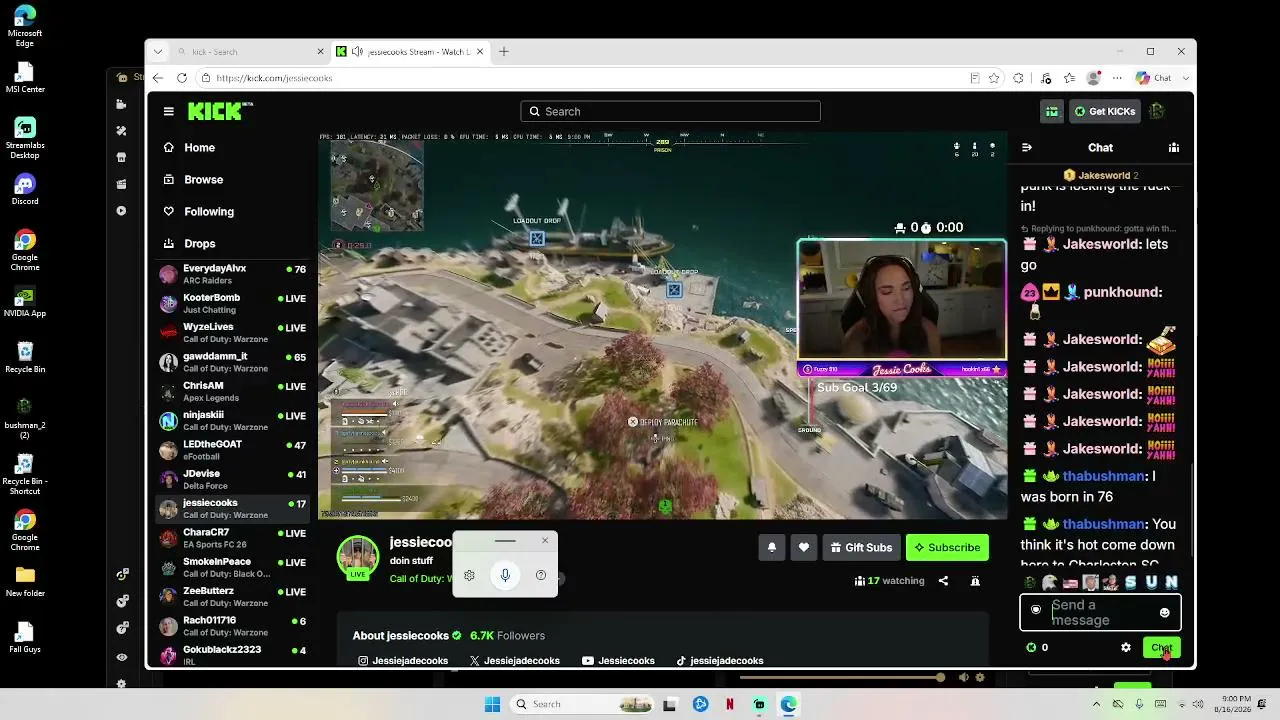Refresh the page in Edge
Image resolution: width=1280 pixels, height=720 pixels.
[182, 78]
